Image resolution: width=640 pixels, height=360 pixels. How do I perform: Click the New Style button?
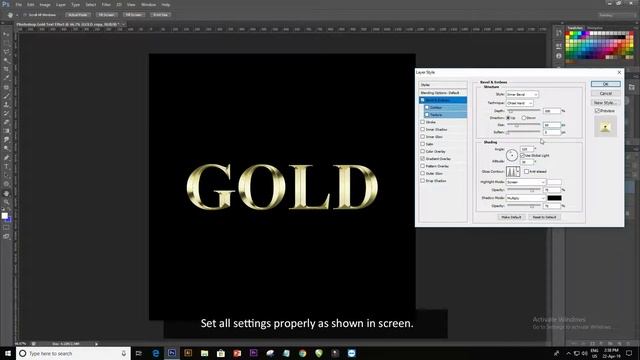pyautogui.click(x=606, y=103)
